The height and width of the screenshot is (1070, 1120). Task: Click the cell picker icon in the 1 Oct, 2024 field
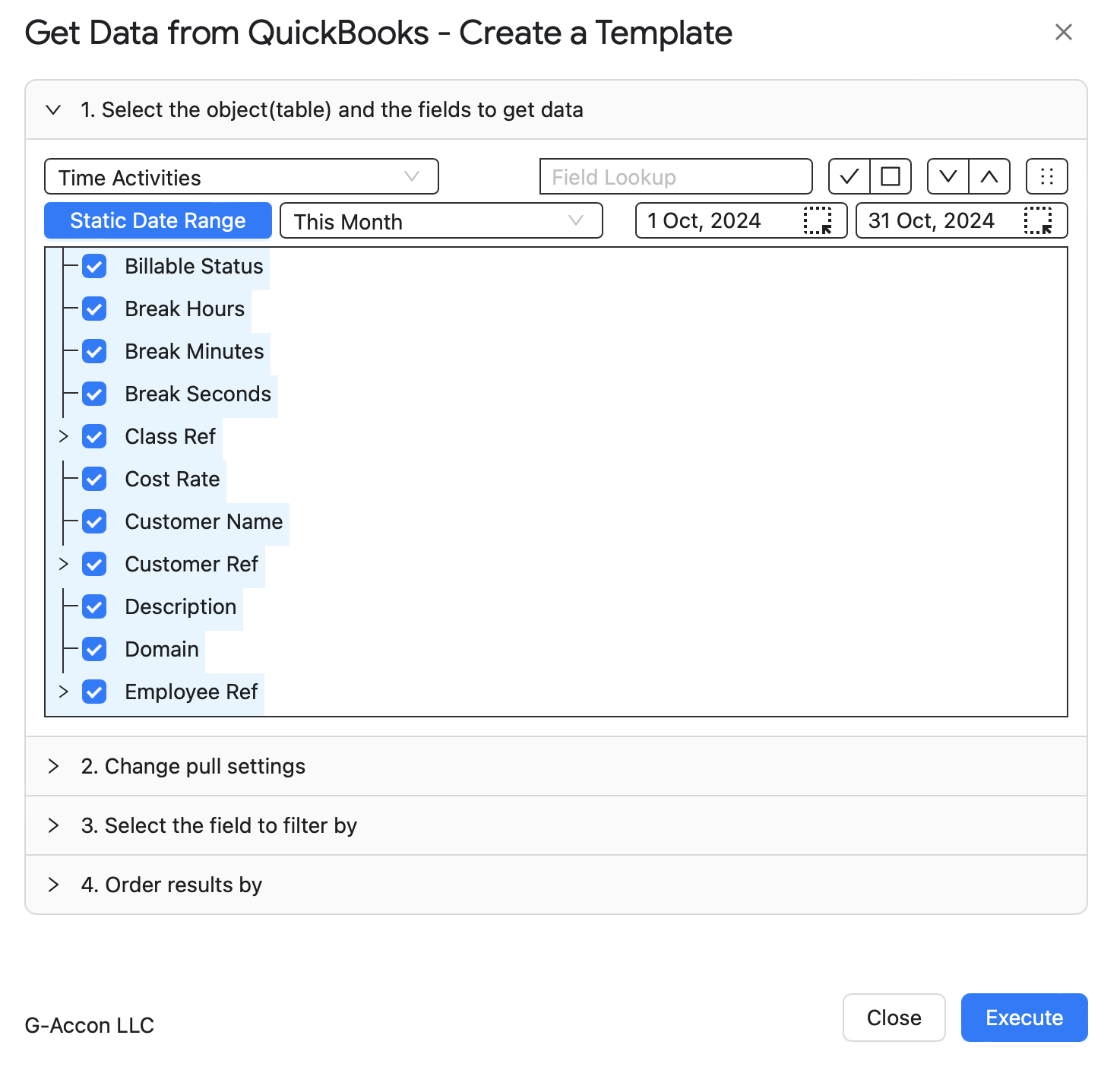818,220
